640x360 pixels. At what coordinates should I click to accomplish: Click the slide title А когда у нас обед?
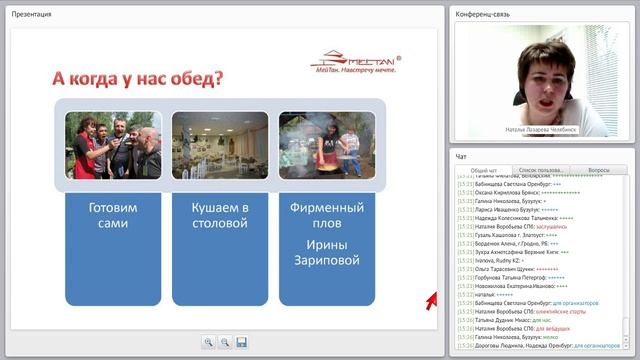(138, 79)
